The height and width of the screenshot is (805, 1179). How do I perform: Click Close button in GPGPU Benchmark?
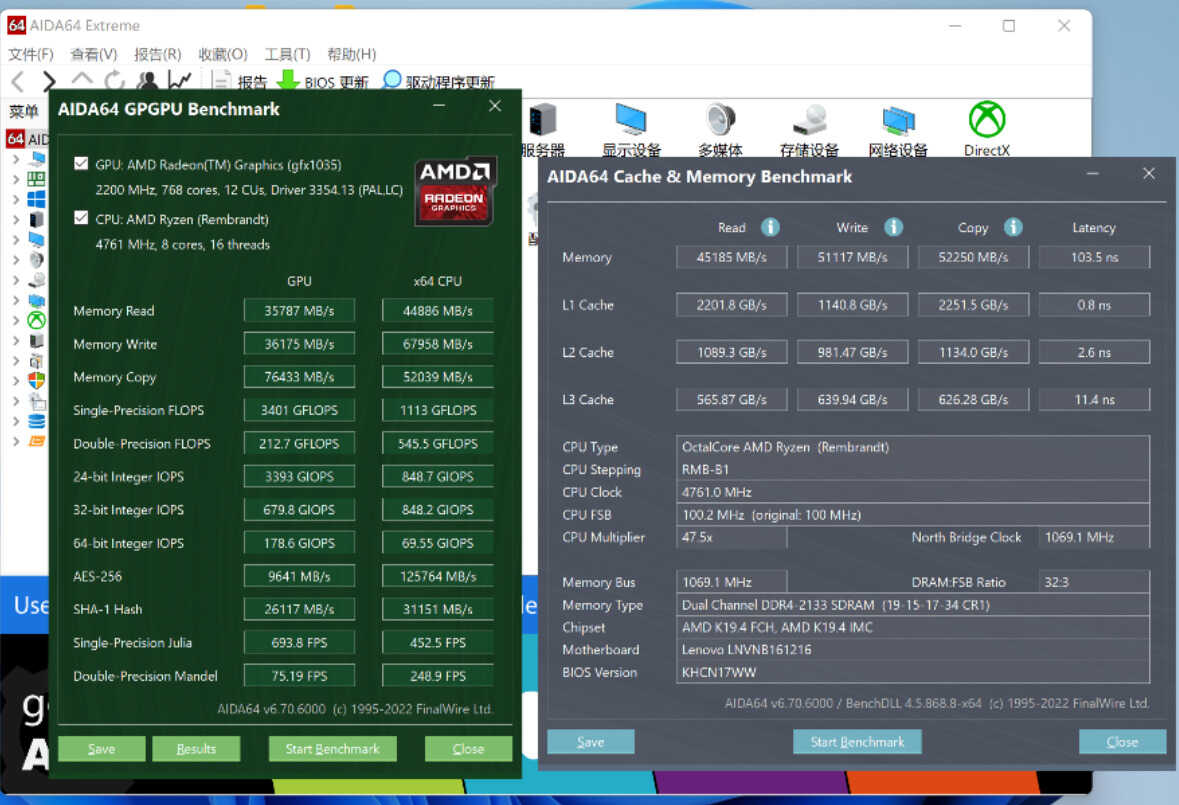(468, 749)
